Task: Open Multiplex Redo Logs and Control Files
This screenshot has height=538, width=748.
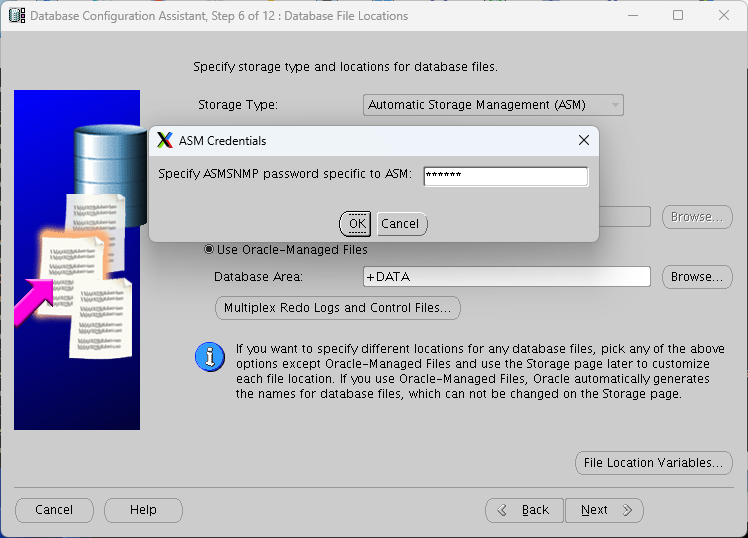Action: (338, 308)
